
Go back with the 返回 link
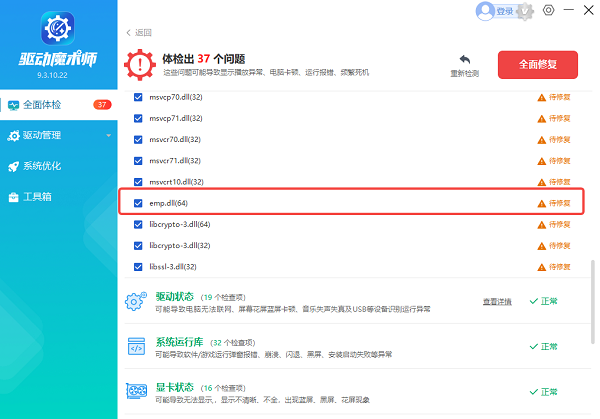(139, 33)
